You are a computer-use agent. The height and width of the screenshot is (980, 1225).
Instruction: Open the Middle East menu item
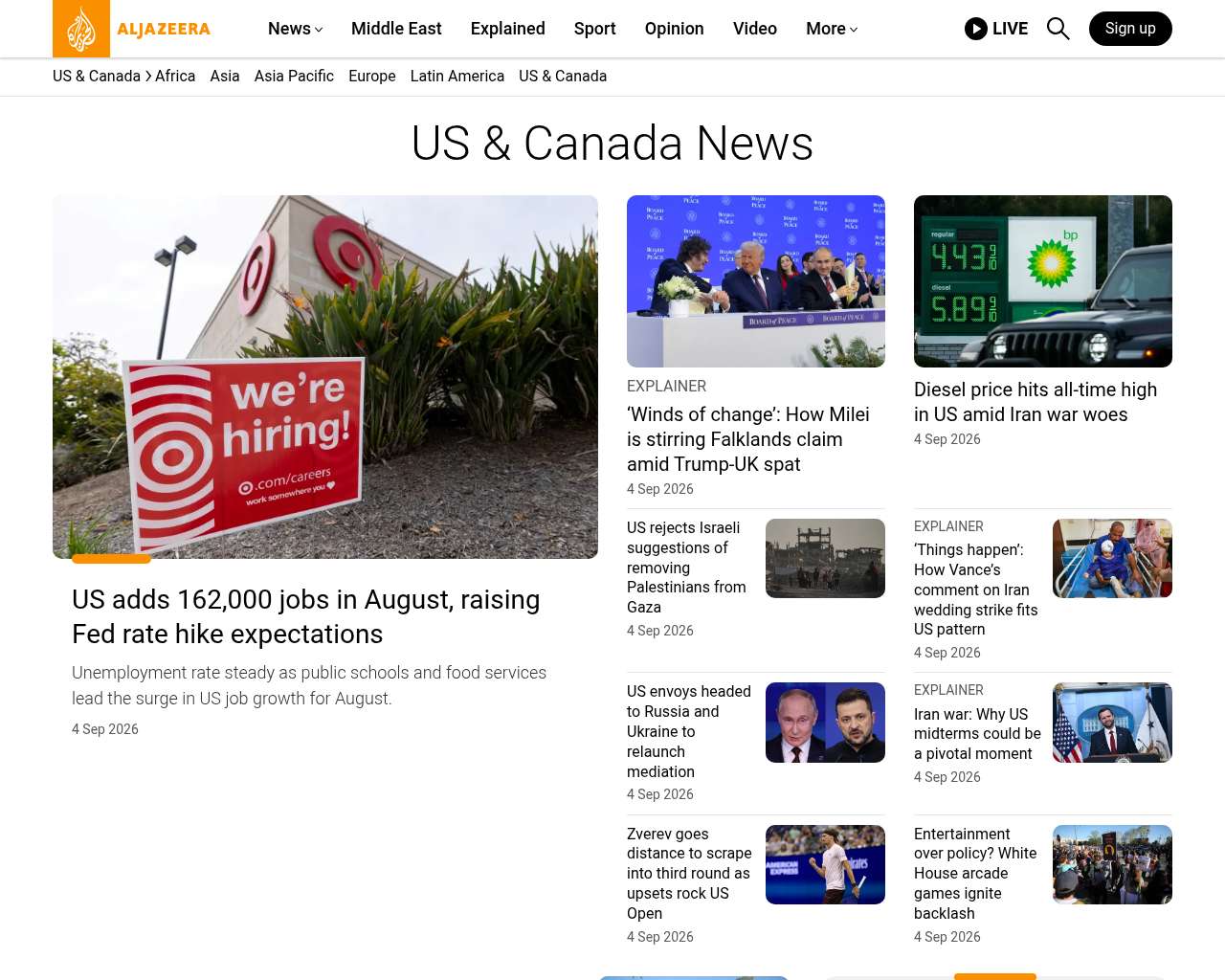click(x=396, y=29)
